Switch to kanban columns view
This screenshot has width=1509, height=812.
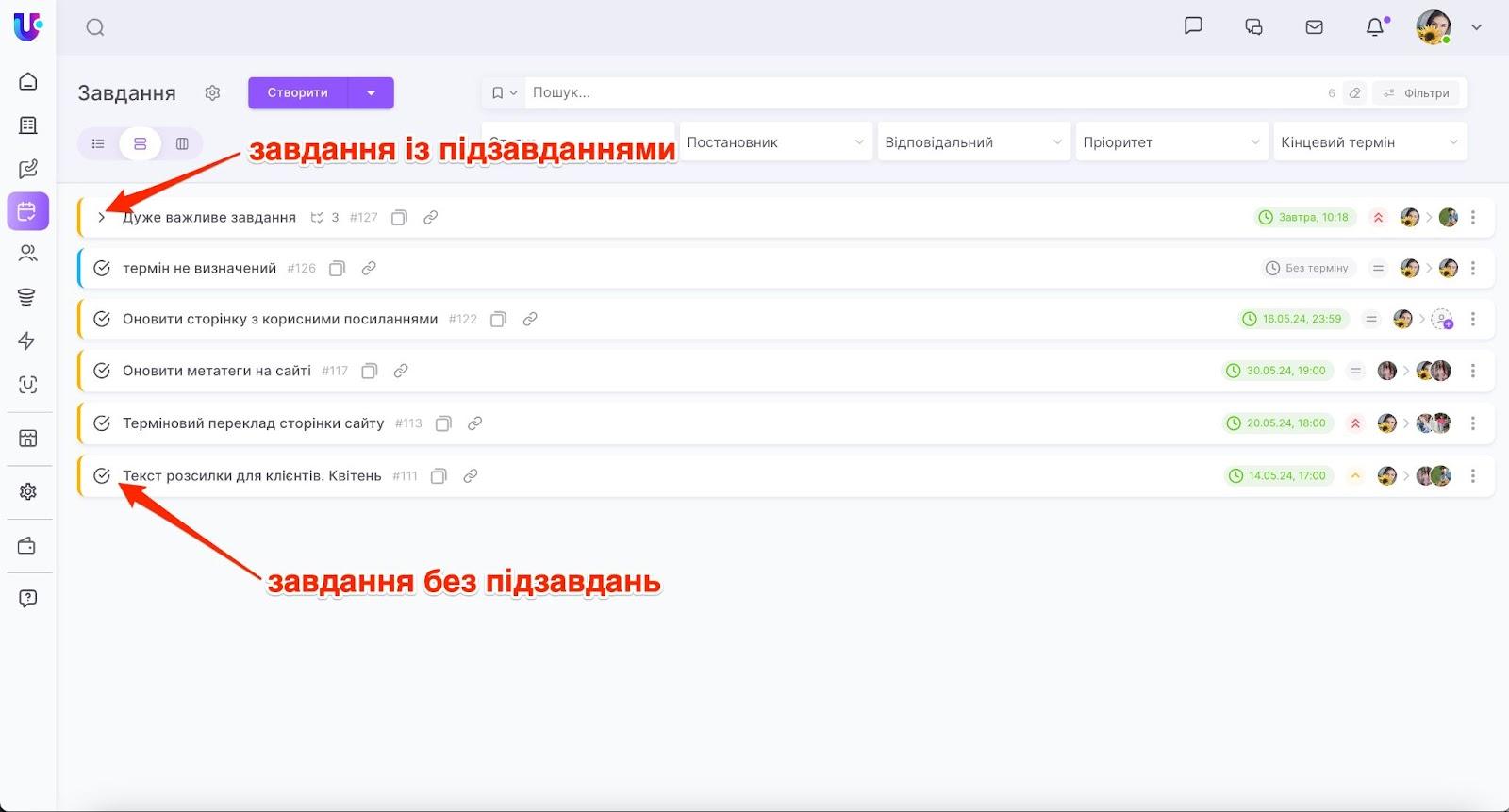click(182, 143)
